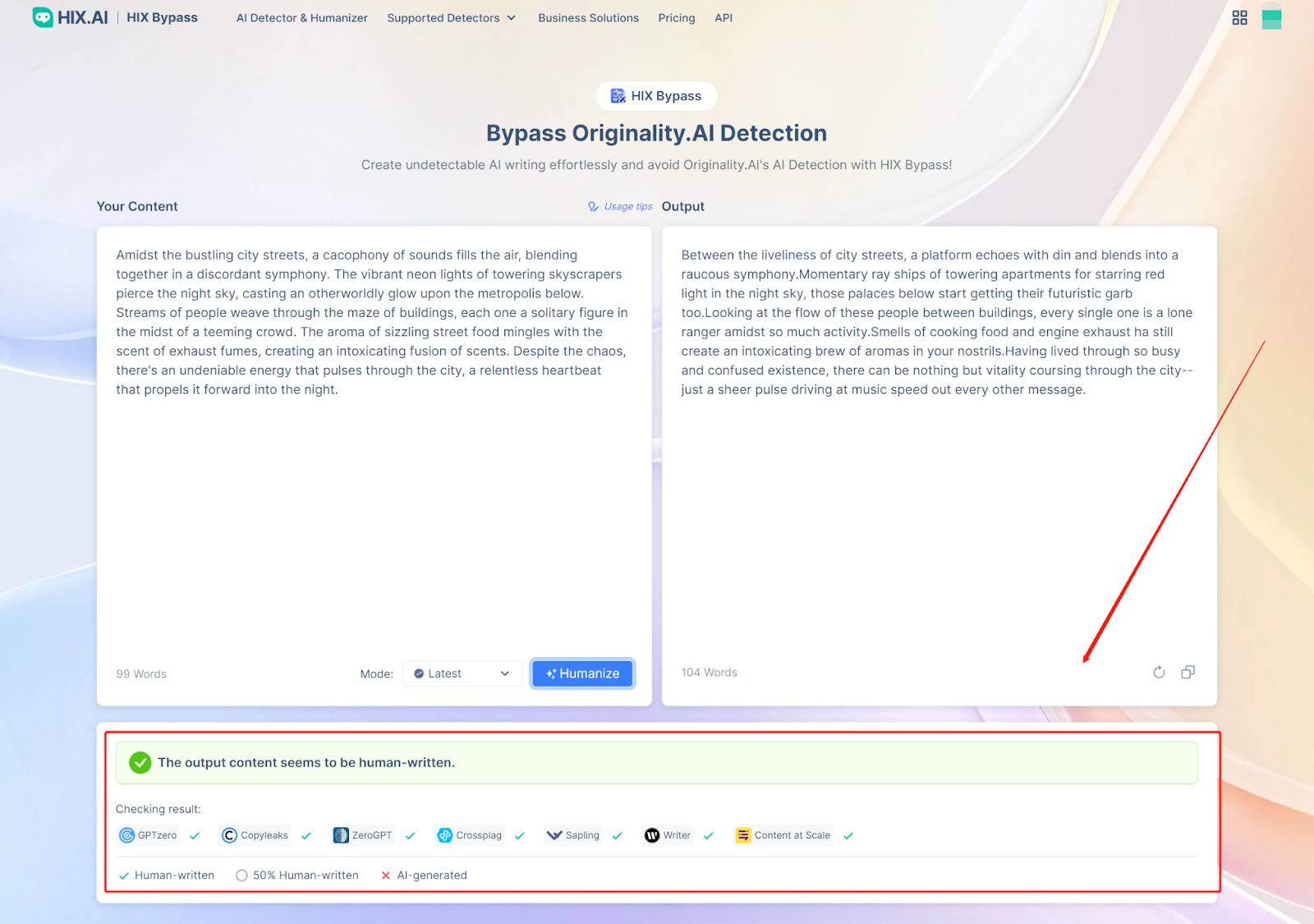Click the 'Your Content' heading
The image size is (1314, 924).
(x=137, y=207)
